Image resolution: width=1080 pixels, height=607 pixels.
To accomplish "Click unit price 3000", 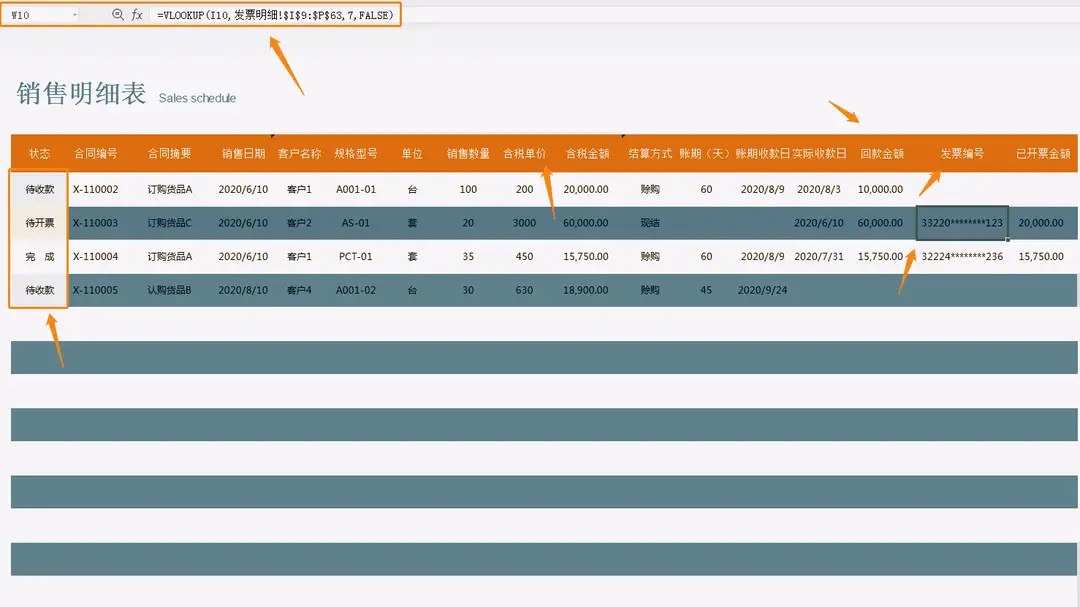I will point(524,223).
